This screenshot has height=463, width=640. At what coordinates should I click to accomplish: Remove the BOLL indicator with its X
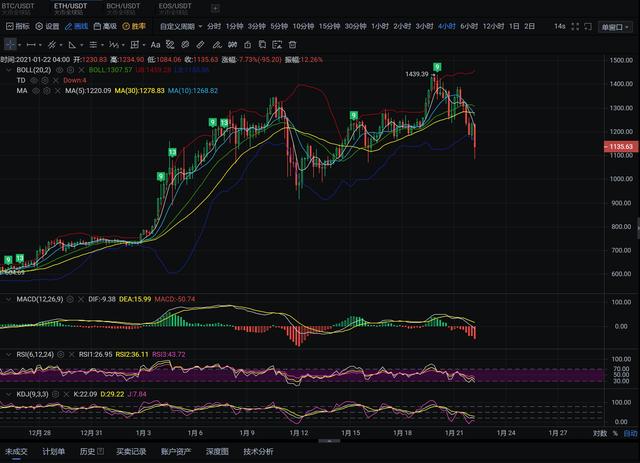point(81,70)
